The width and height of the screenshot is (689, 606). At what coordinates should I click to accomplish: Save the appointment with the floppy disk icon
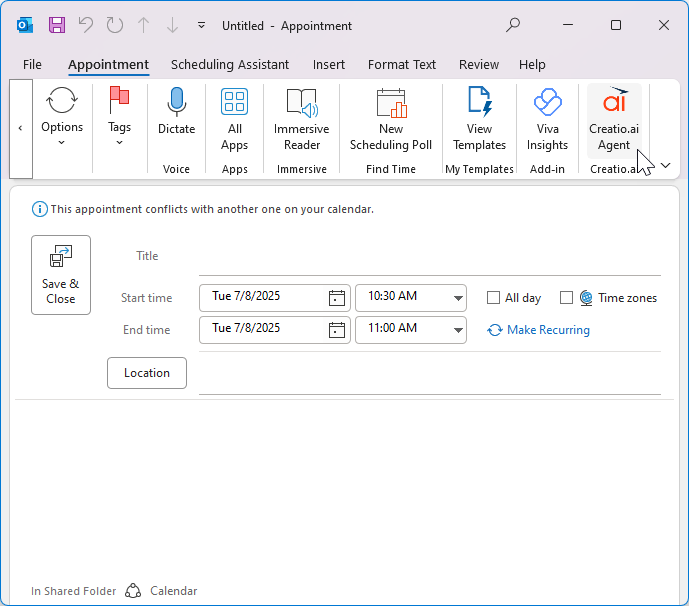tap(57, 25)
